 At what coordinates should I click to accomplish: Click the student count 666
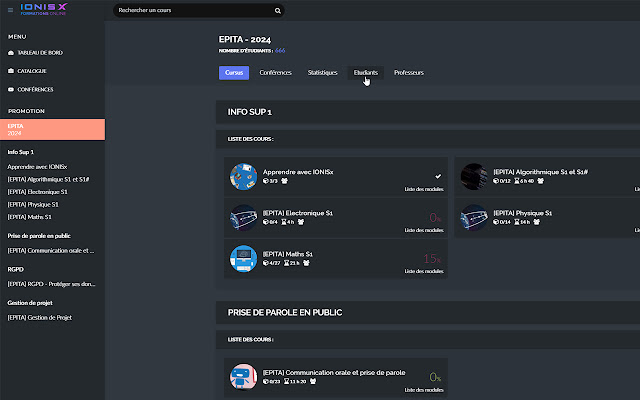point(280,51)
